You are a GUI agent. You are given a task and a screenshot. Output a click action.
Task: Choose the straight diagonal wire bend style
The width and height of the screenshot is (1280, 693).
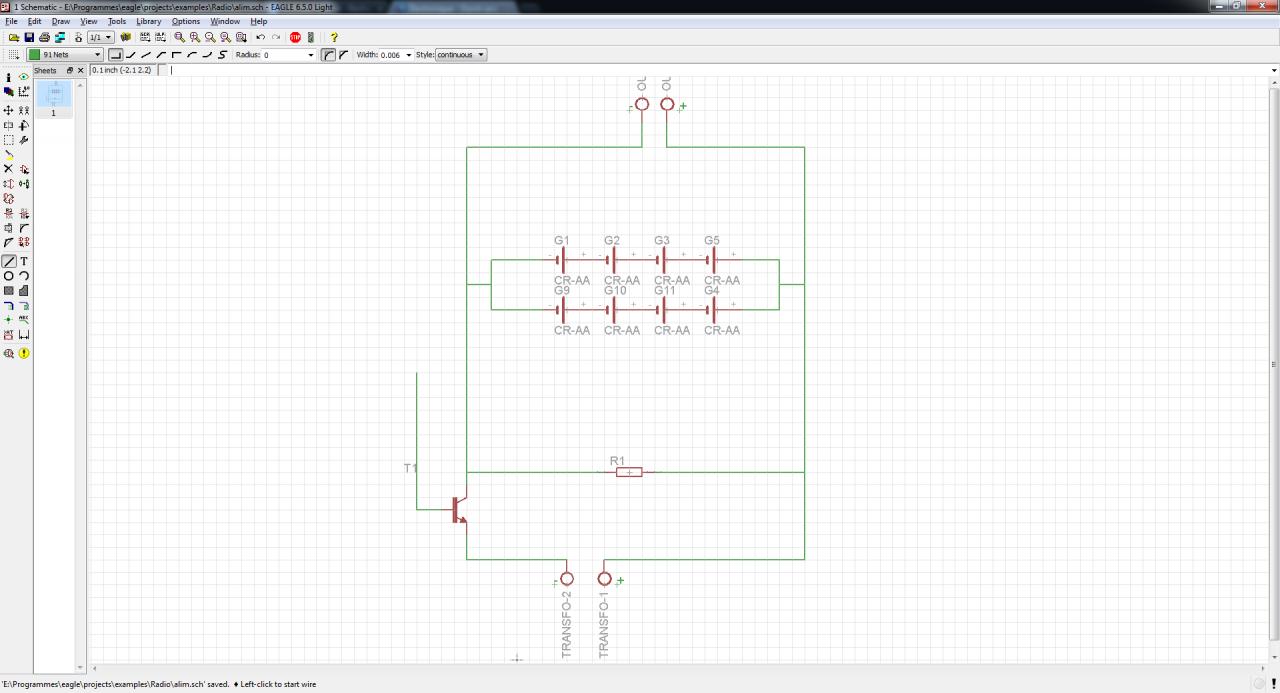coord(146,54)
